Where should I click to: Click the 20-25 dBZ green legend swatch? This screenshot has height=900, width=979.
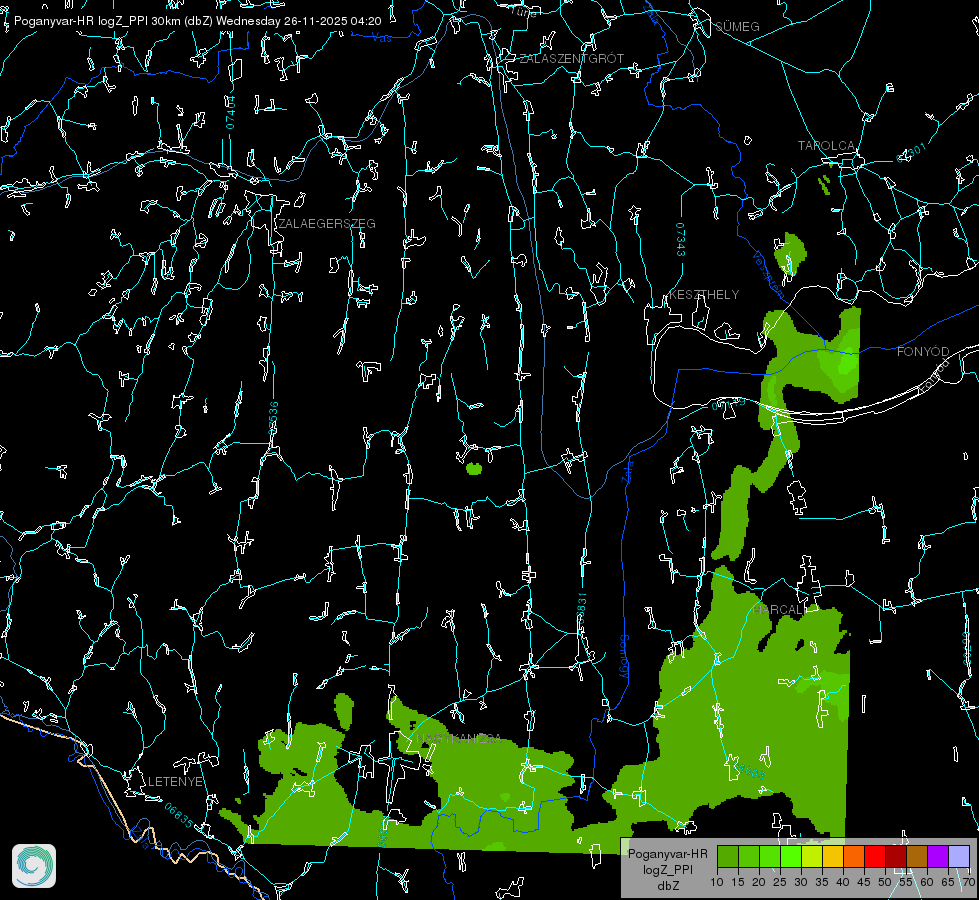pyautogui.click(x=770, y=857)
